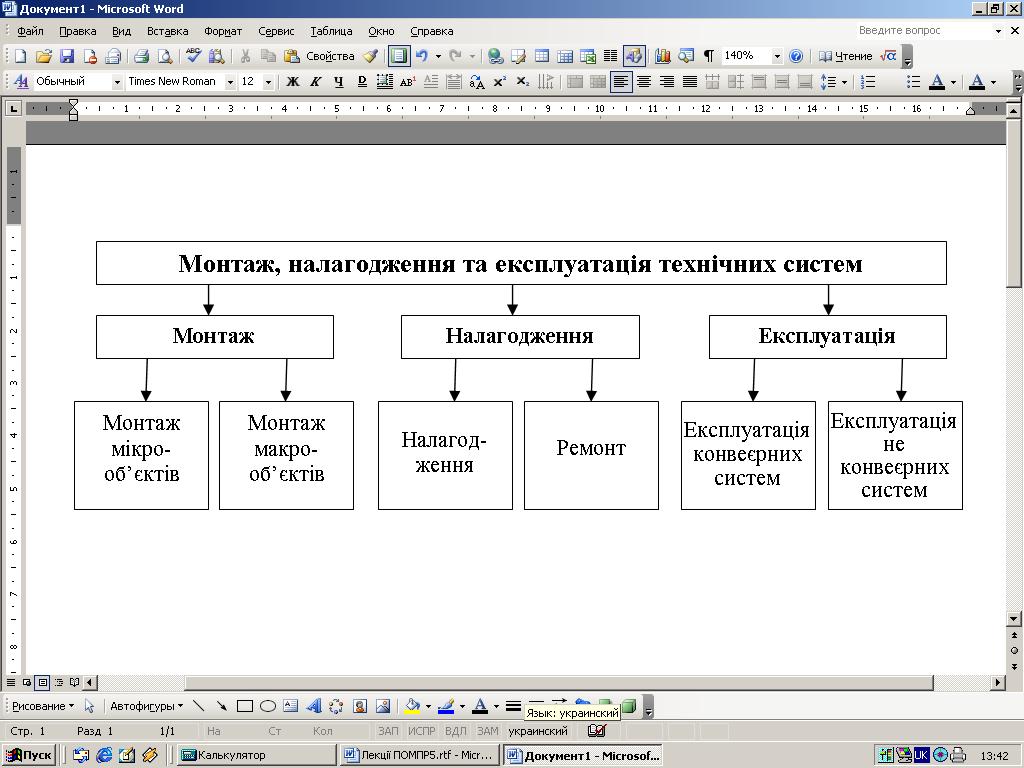Screen dimensions: 1024x768
Task: Insert an Excel worksheet table
Action: [x=588, y=56]
